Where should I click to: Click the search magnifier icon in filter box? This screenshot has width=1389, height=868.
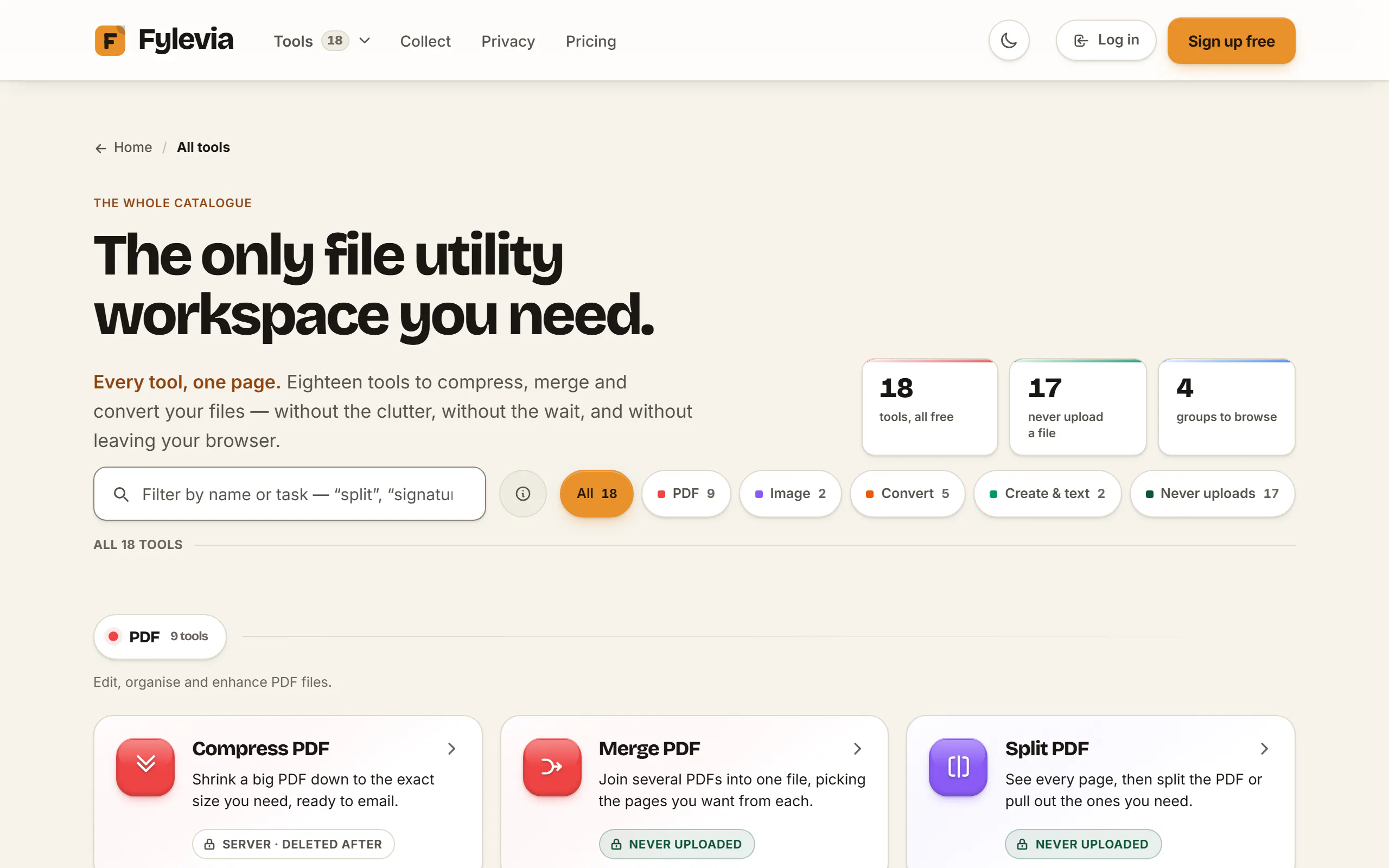coord(121,494)
